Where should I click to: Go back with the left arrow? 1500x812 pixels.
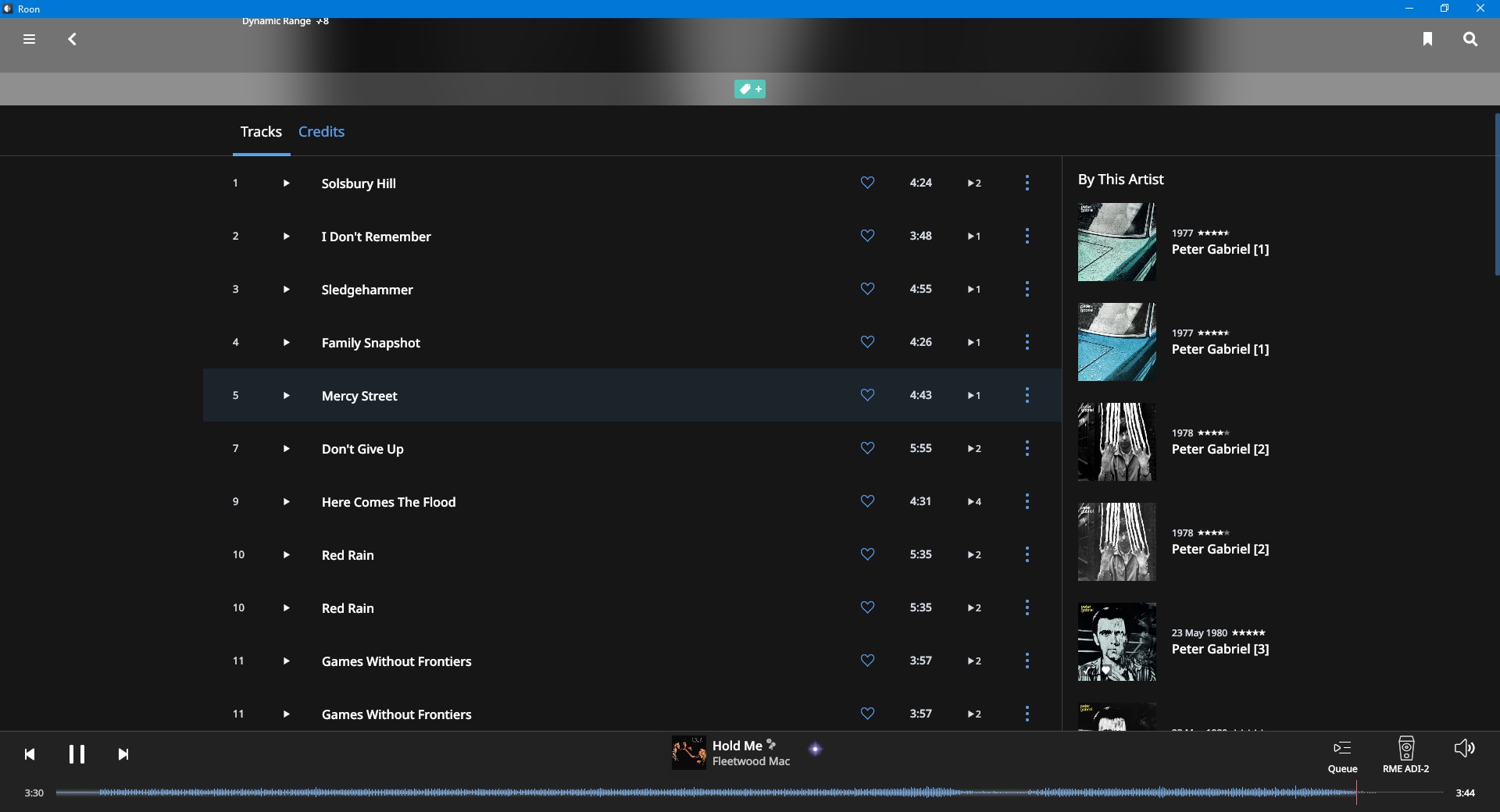click(72, 39)
